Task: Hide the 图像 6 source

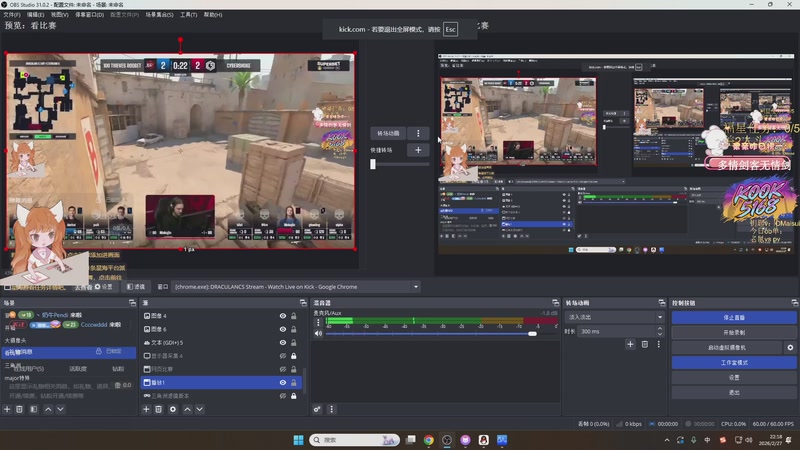Action: click(x=283, y=329)
